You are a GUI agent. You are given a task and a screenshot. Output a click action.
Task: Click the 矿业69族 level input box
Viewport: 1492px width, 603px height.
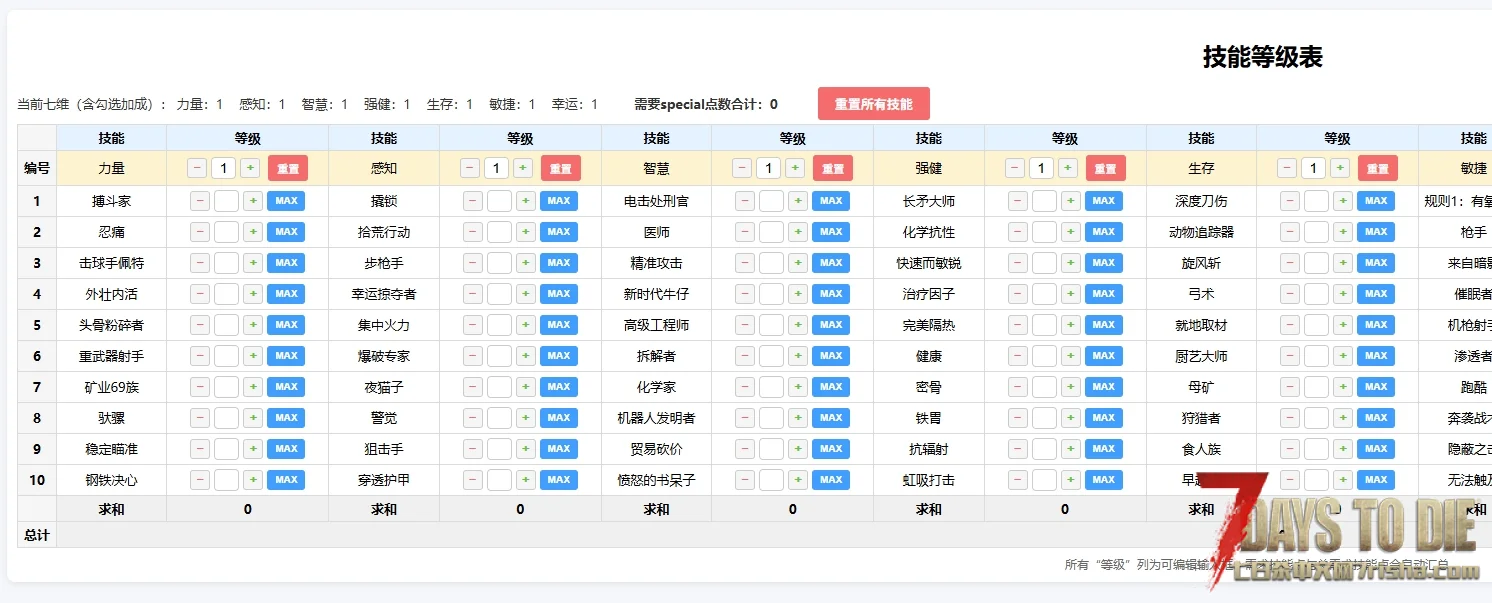pos(226,387)
